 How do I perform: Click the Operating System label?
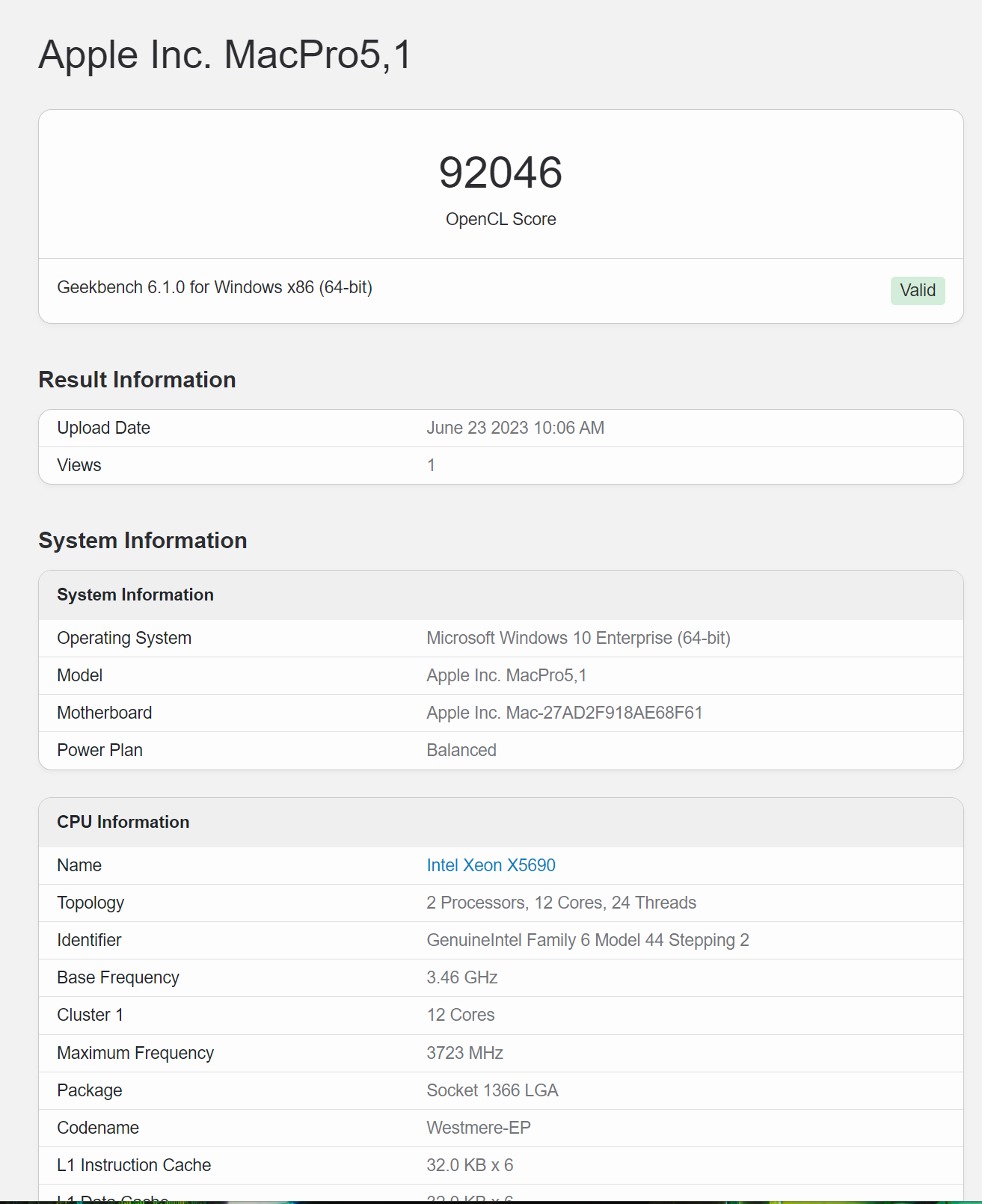124,638
